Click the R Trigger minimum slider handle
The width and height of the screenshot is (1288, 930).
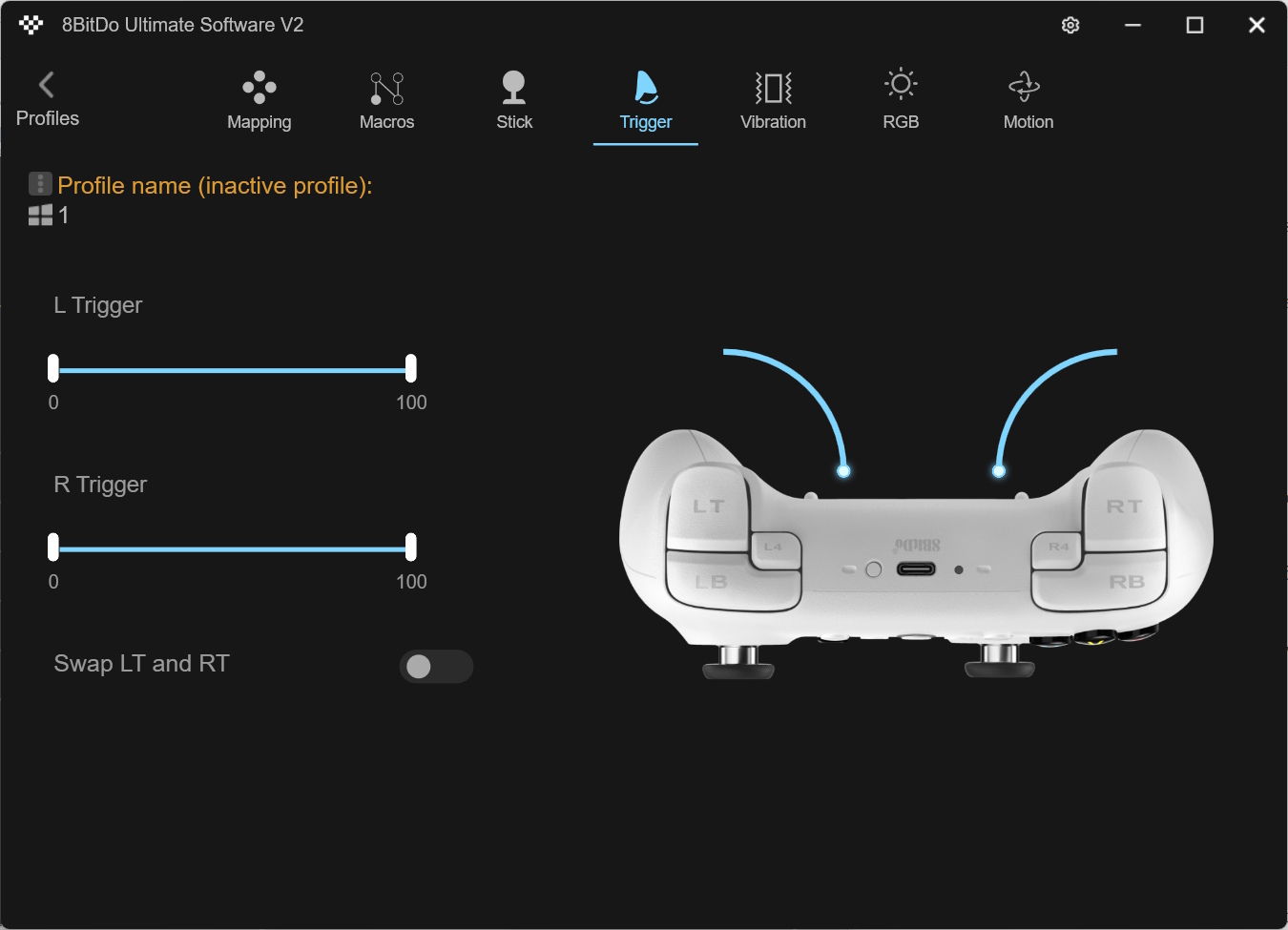[x=53, y=548]
